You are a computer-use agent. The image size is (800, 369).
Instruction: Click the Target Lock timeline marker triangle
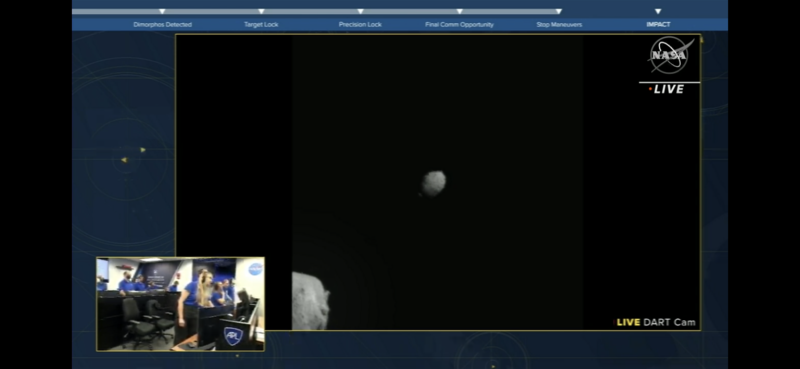[261, 11]
